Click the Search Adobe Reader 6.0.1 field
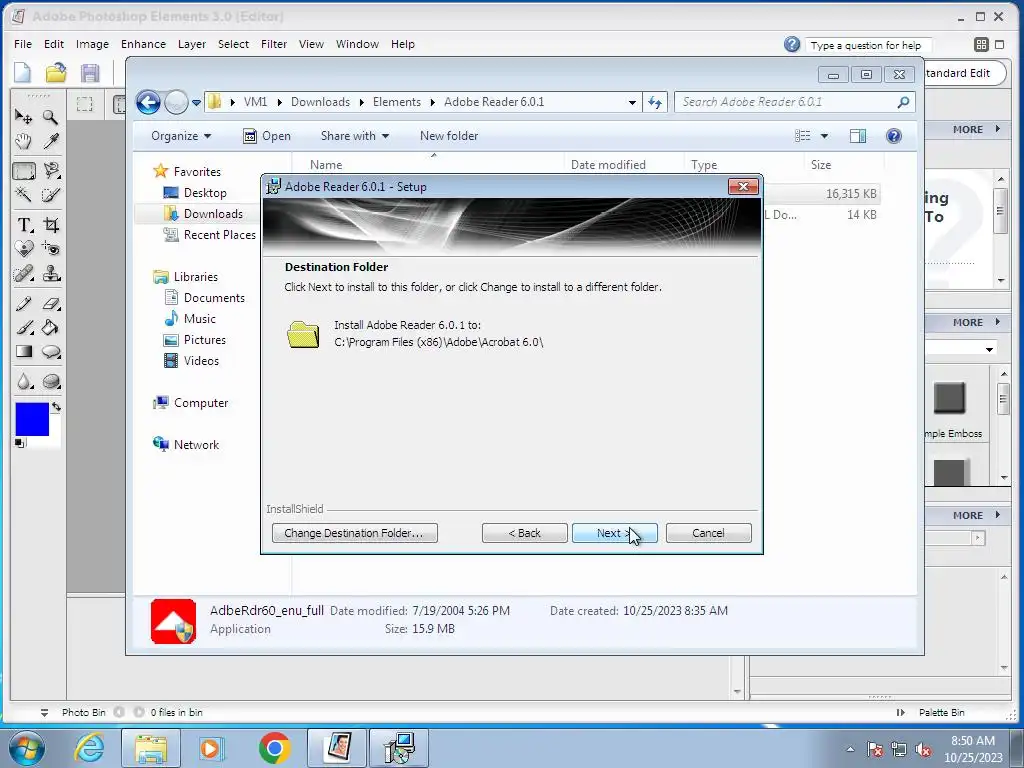 click(794, 102)
